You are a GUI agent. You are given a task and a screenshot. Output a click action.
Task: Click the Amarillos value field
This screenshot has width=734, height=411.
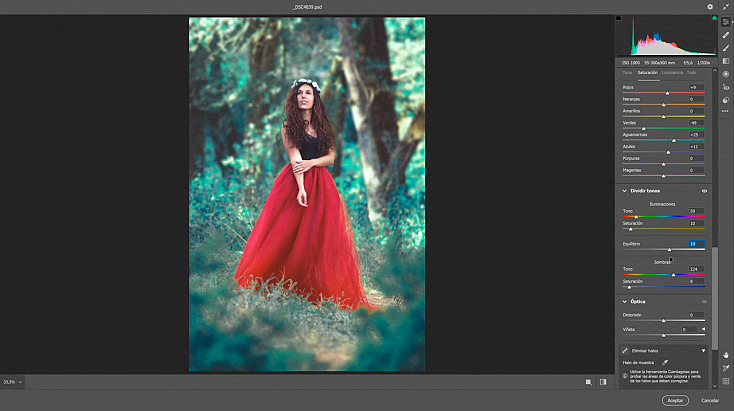pos(696,111)
